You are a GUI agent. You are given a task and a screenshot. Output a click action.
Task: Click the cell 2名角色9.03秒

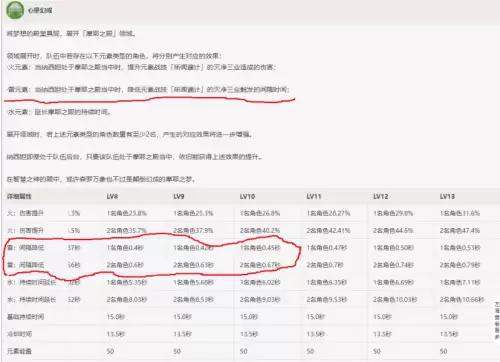pos(260,300)
